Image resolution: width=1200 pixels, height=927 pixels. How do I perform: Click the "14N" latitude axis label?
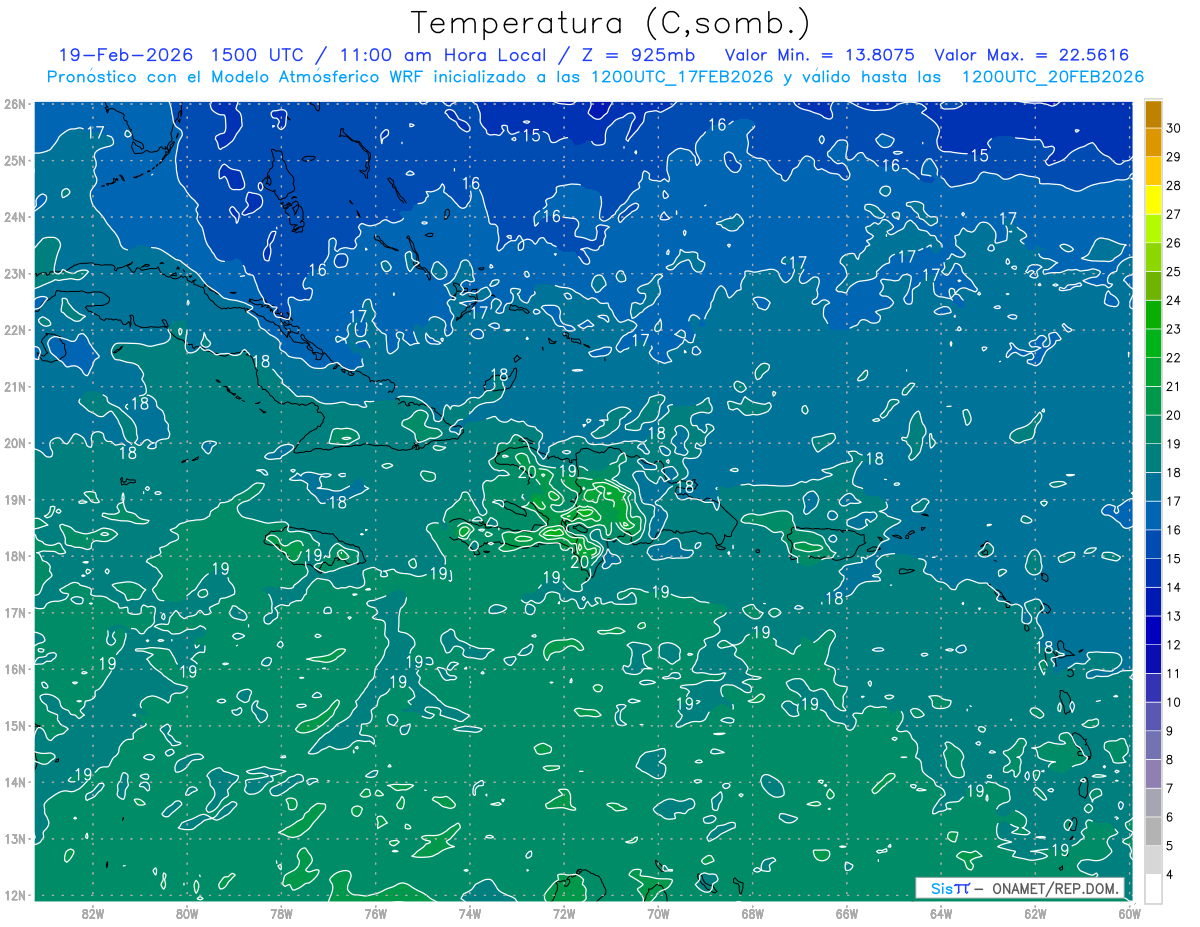pyautogui.click(x=15, y=782)
